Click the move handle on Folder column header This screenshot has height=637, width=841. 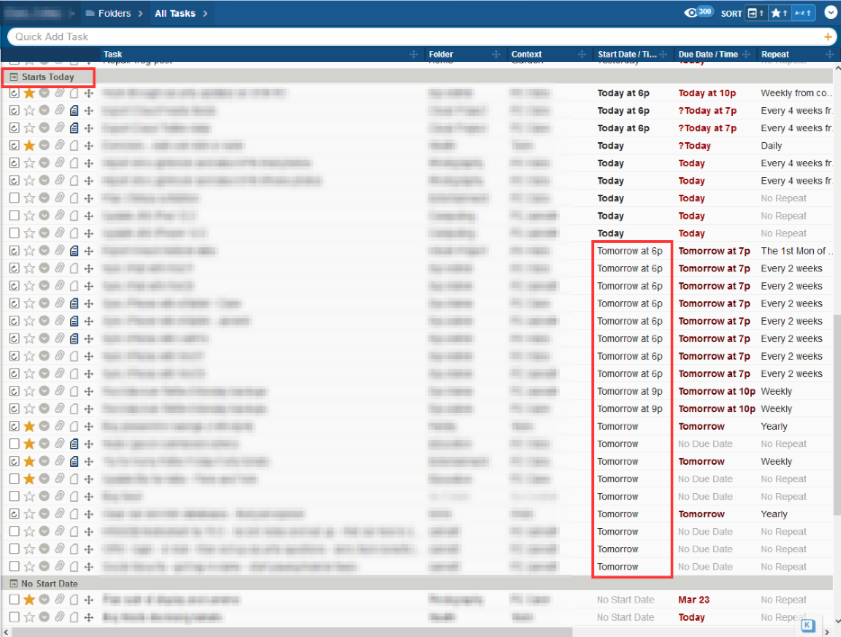pos(496,54)
